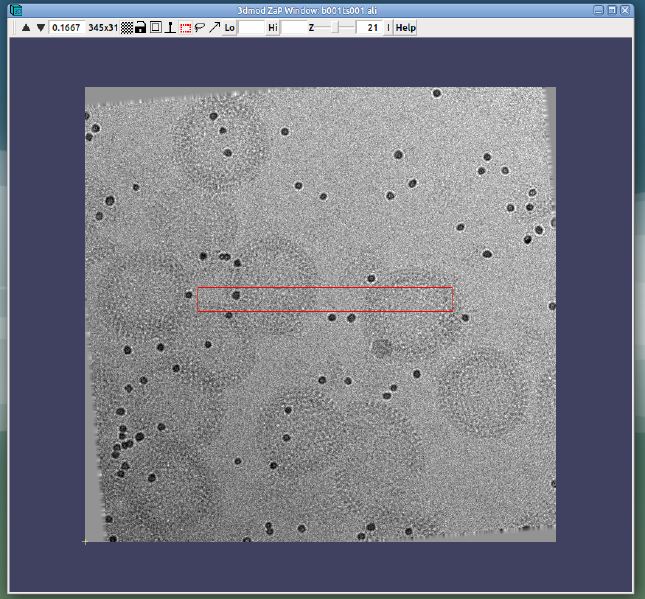The width and height of the screenshot is (645, 599).
Task: Click the zoom down arrow
Action: click(40, 28)
